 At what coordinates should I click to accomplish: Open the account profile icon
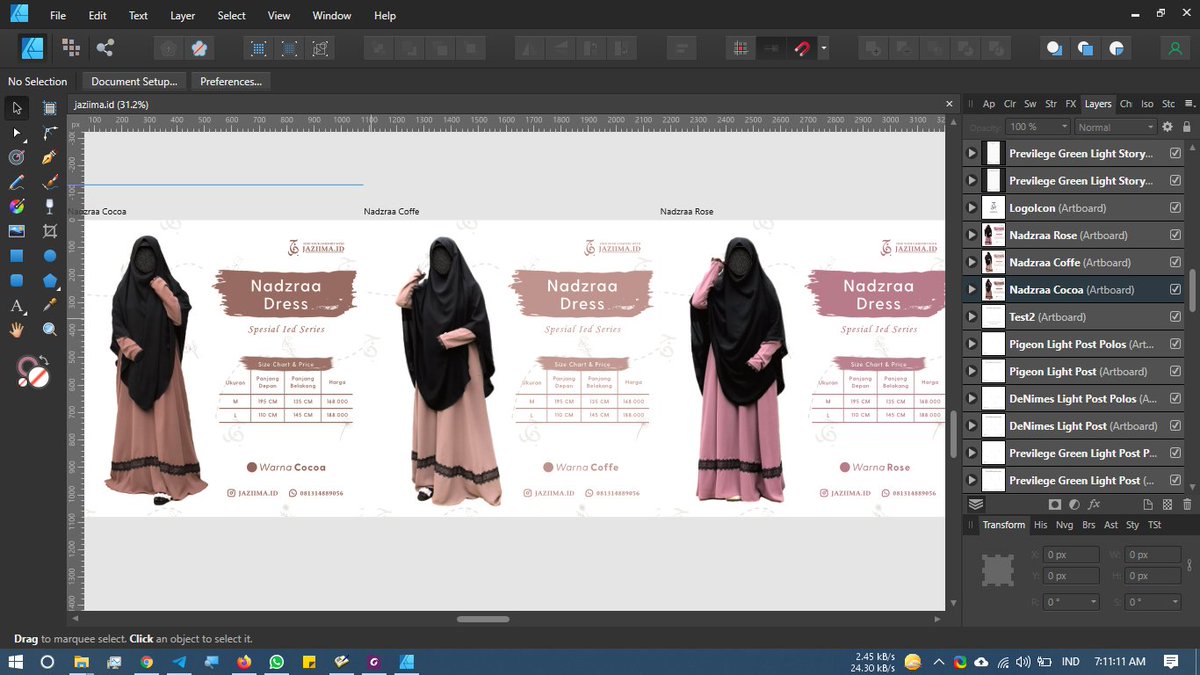click(x=1174, y=47)
